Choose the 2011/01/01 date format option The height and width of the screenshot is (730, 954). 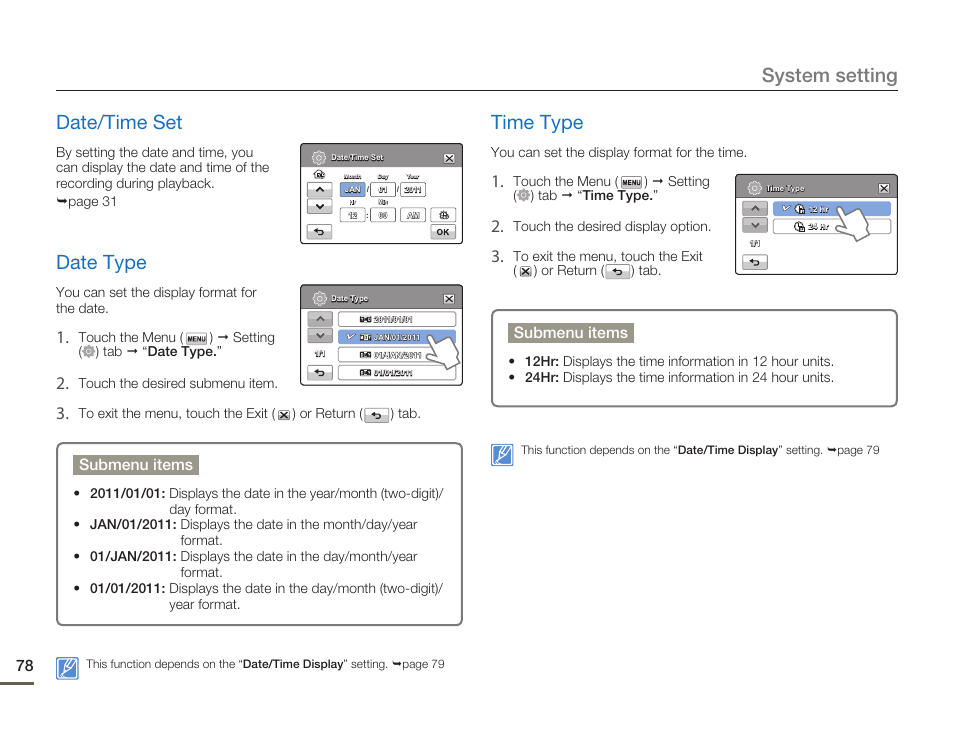pos(397,319)
